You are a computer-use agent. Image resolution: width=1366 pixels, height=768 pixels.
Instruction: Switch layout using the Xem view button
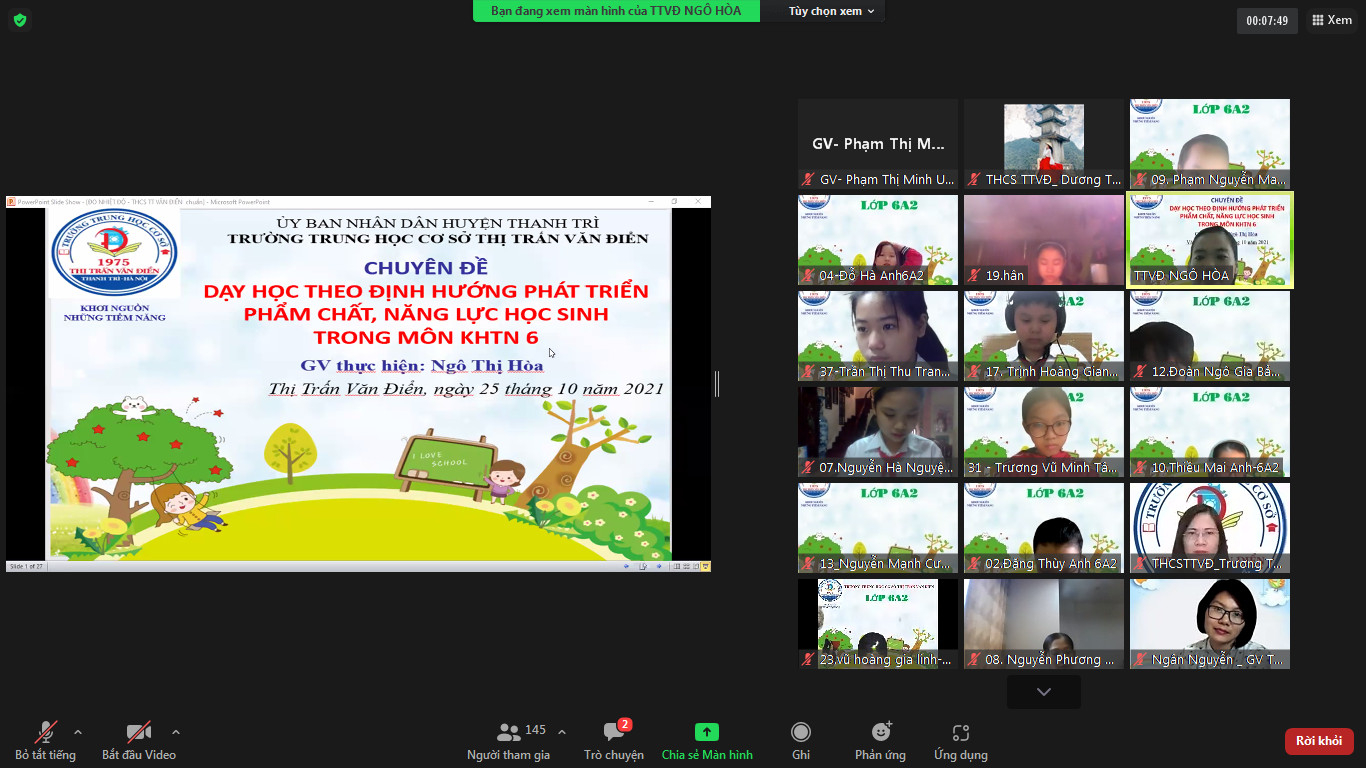point(1331,20)
